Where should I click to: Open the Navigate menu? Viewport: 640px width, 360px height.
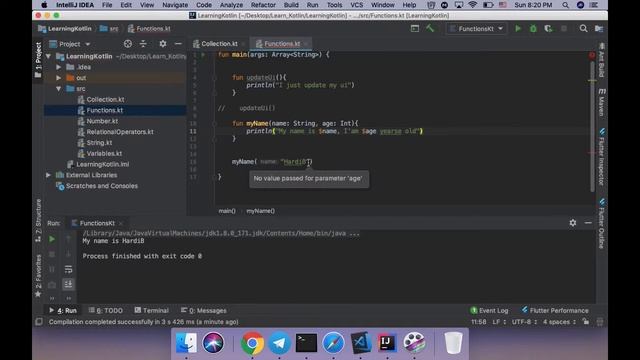coord(175,5)
